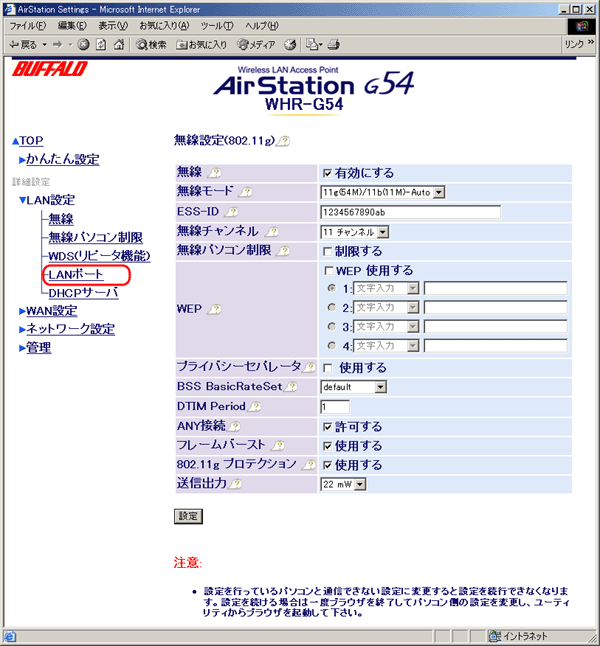Screen dimensions: 600x646
Task: Open WEP key 3 文字入力 dropdown
Action: pyautogui.click(x=386, y=327)
